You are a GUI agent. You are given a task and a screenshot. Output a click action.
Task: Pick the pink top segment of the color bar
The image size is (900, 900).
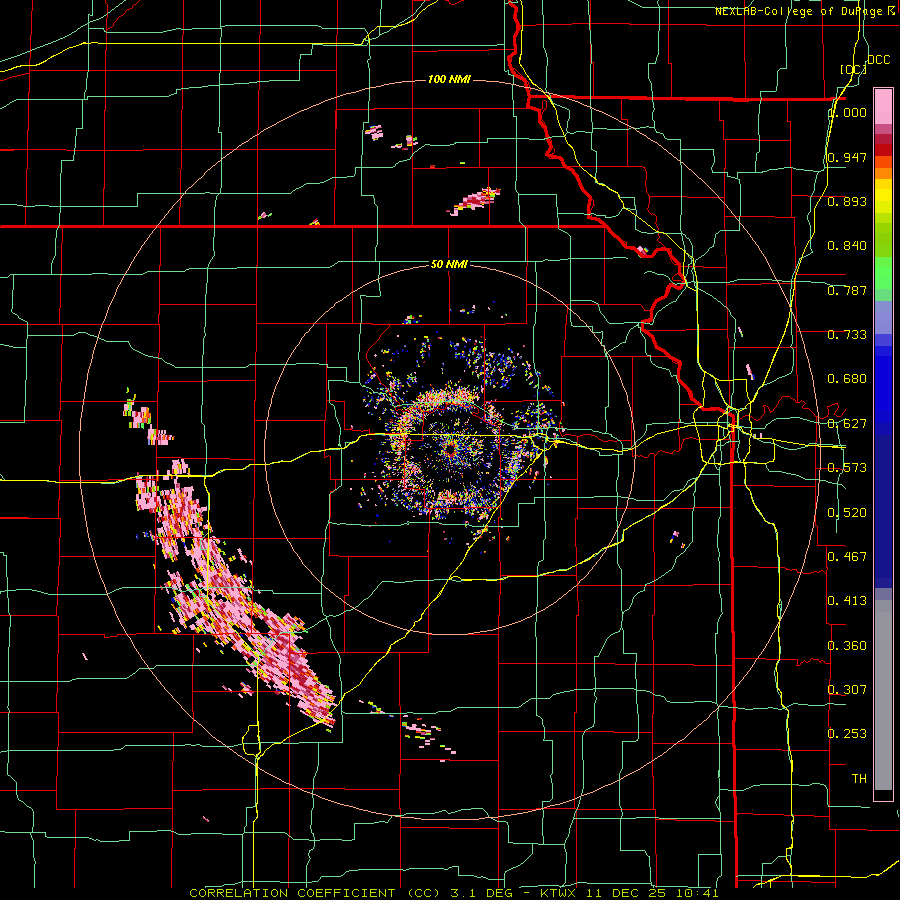(883, 106)
